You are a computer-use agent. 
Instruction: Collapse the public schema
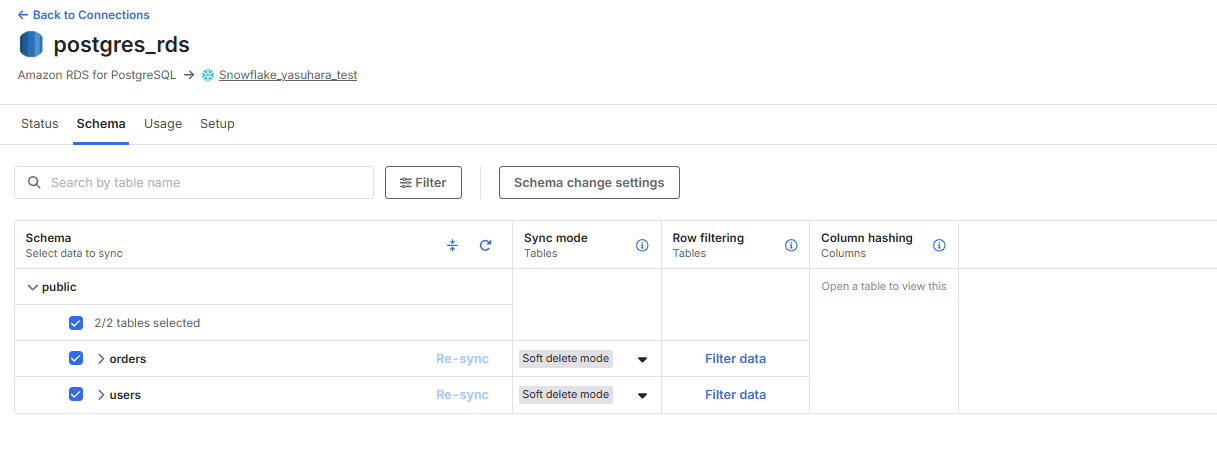(33, 287)
